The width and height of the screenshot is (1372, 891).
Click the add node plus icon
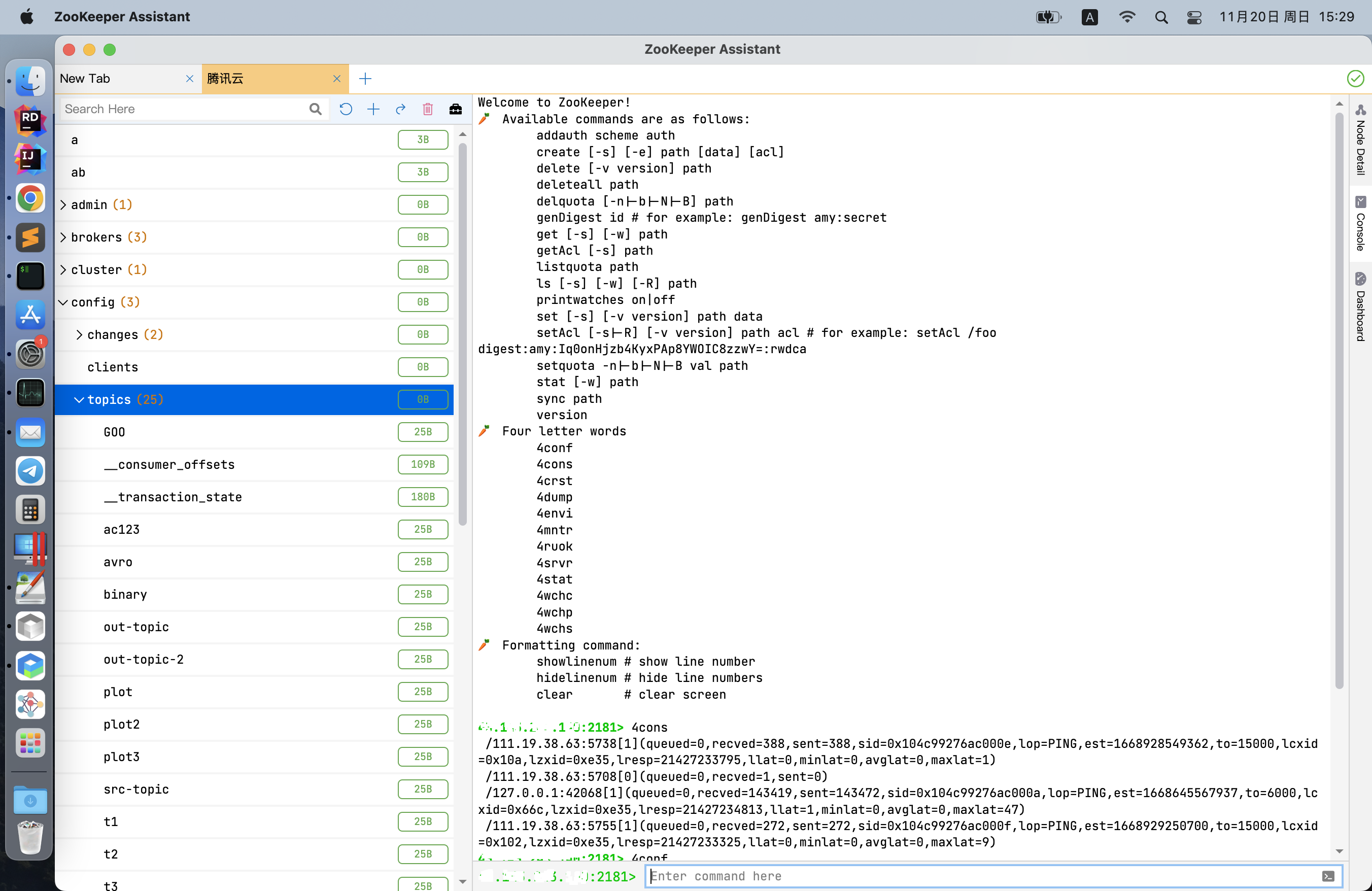click(x=373, y=109)
